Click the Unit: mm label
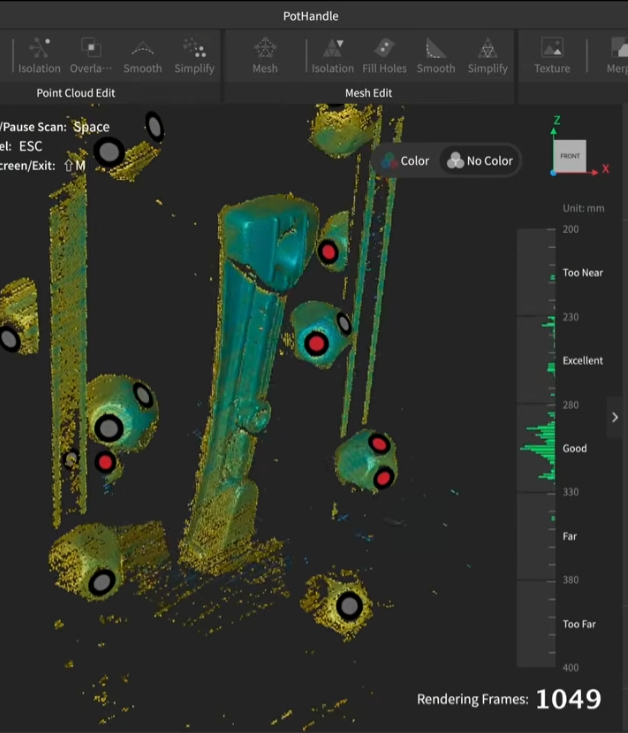628x733 pixels. click(x=583, y=208)
